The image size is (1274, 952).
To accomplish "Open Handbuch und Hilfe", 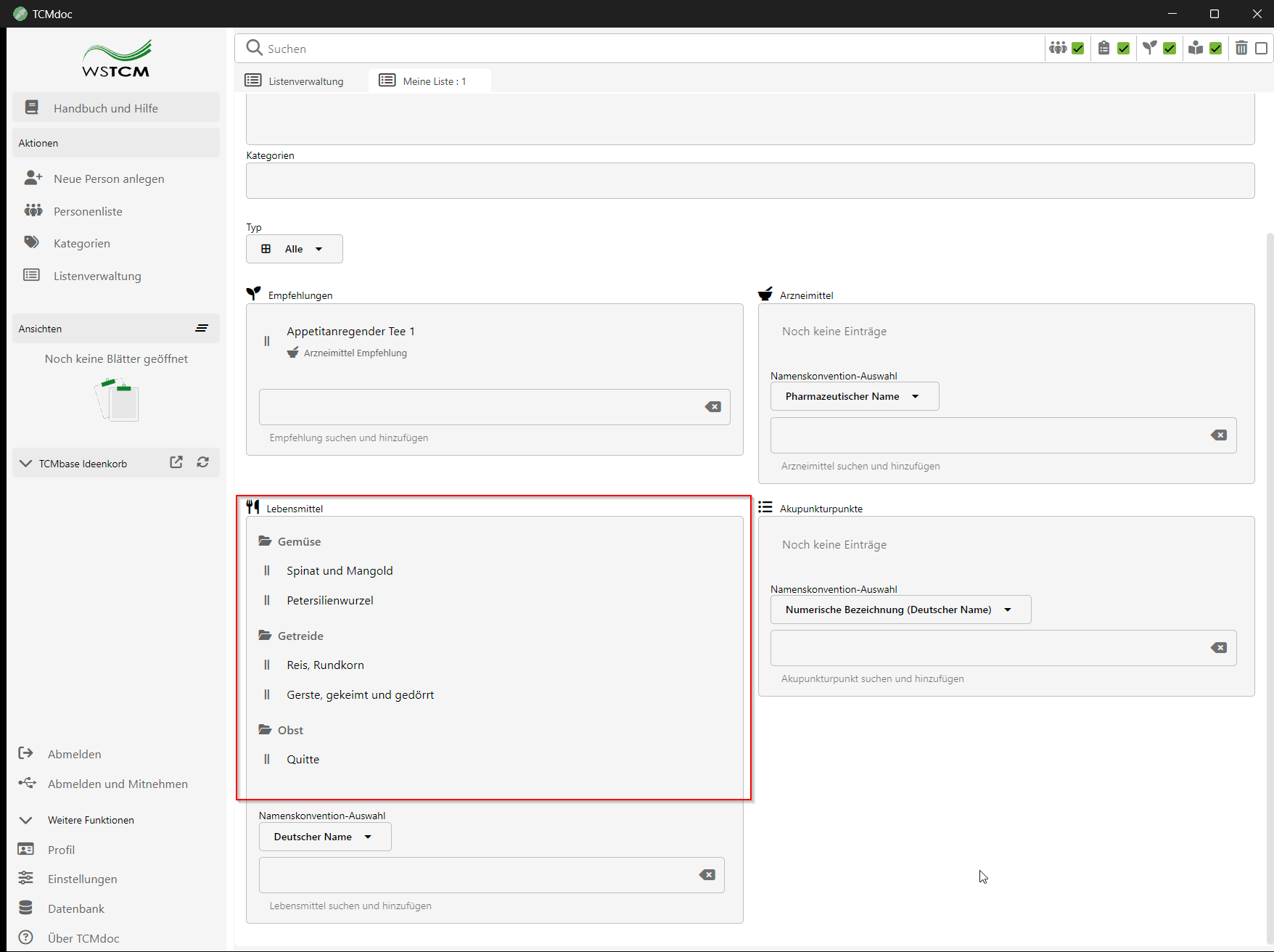I will pyautogui.click(x=106, y=108).
